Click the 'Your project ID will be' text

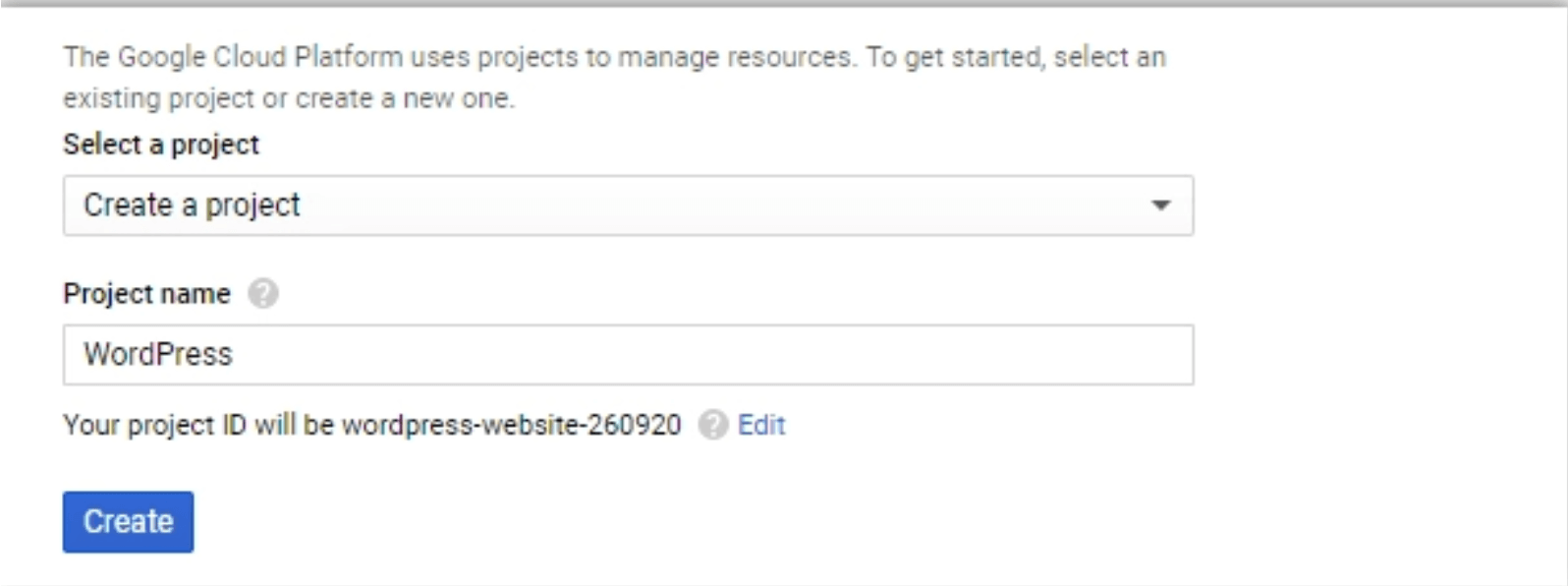198,425
